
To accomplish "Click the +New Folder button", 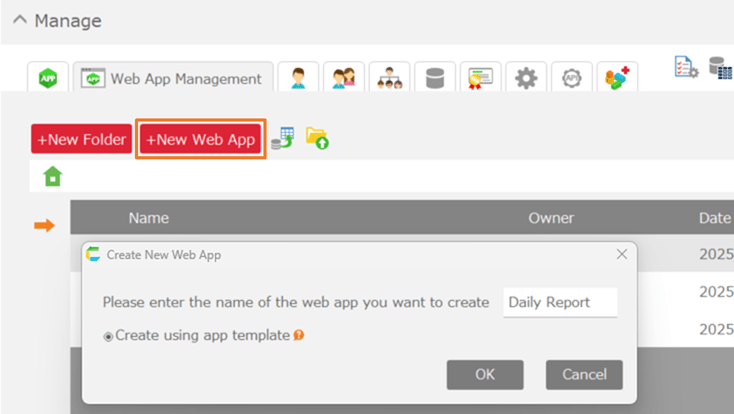I will tap(81, 140).
